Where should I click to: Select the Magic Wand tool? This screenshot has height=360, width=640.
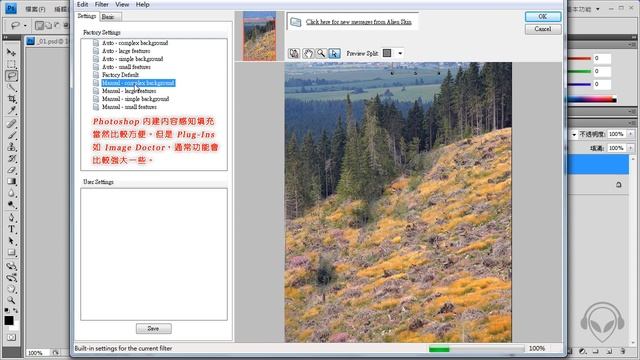11,87
